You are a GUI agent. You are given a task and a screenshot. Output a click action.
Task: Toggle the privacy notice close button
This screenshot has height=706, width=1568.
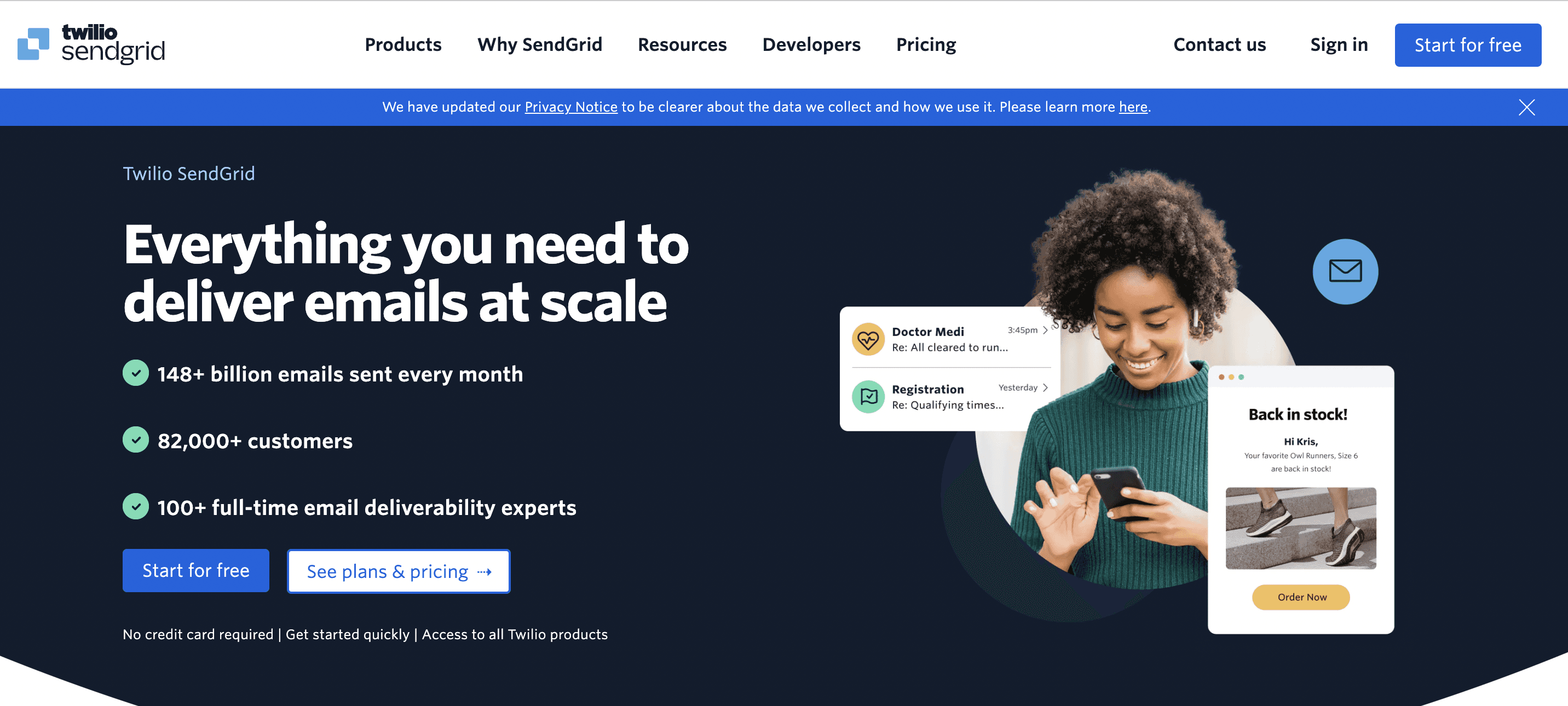point(1527,107)
